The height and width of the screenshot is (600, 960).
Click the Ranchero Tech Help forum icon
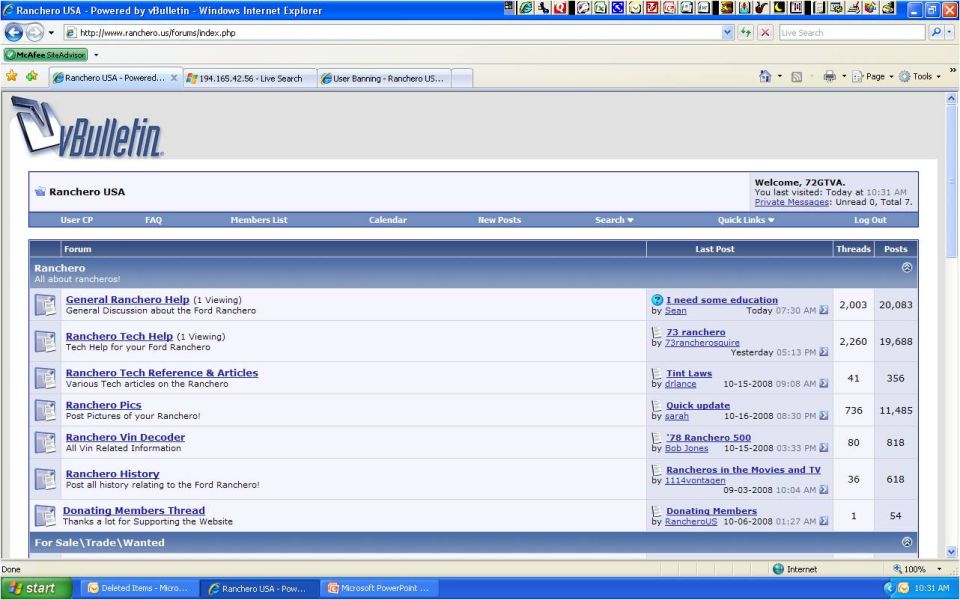[x=45, y=342]
